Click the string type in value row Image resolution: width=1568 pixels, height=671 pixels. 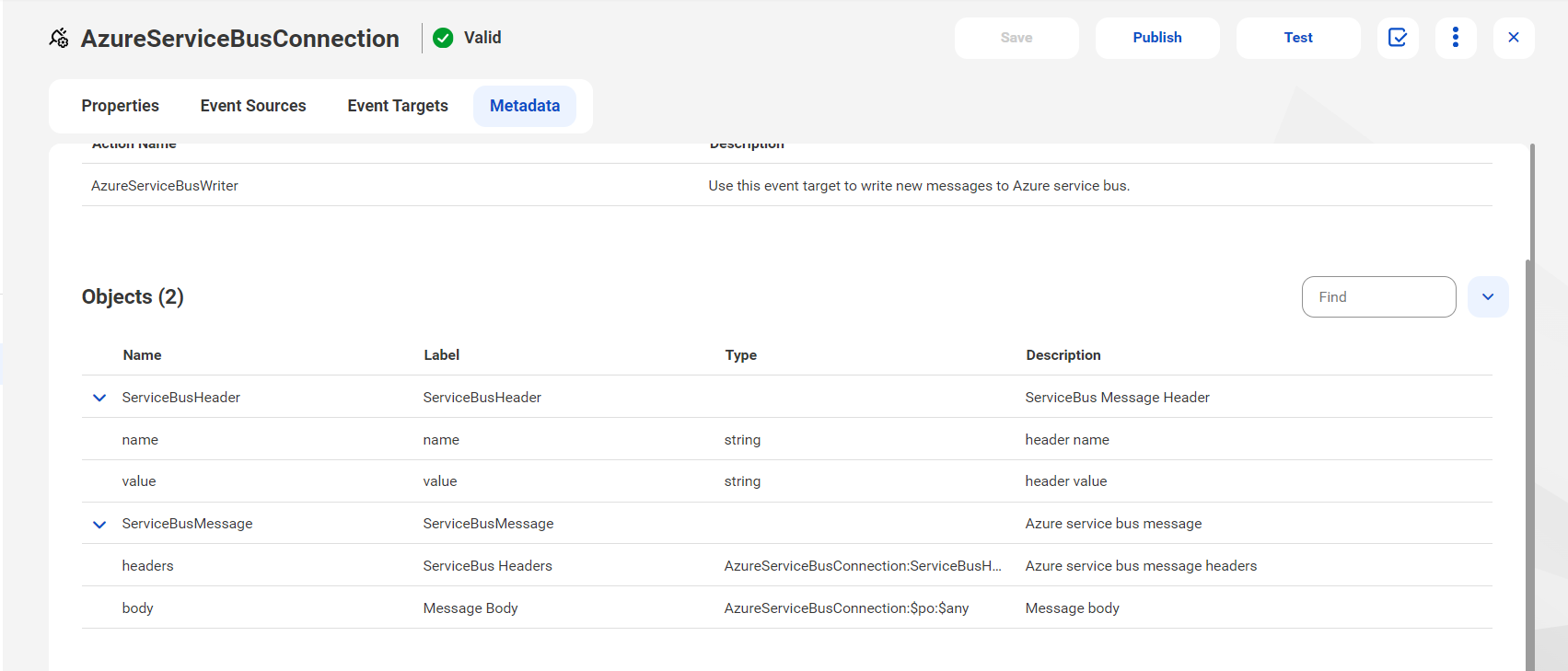[742, 481]
